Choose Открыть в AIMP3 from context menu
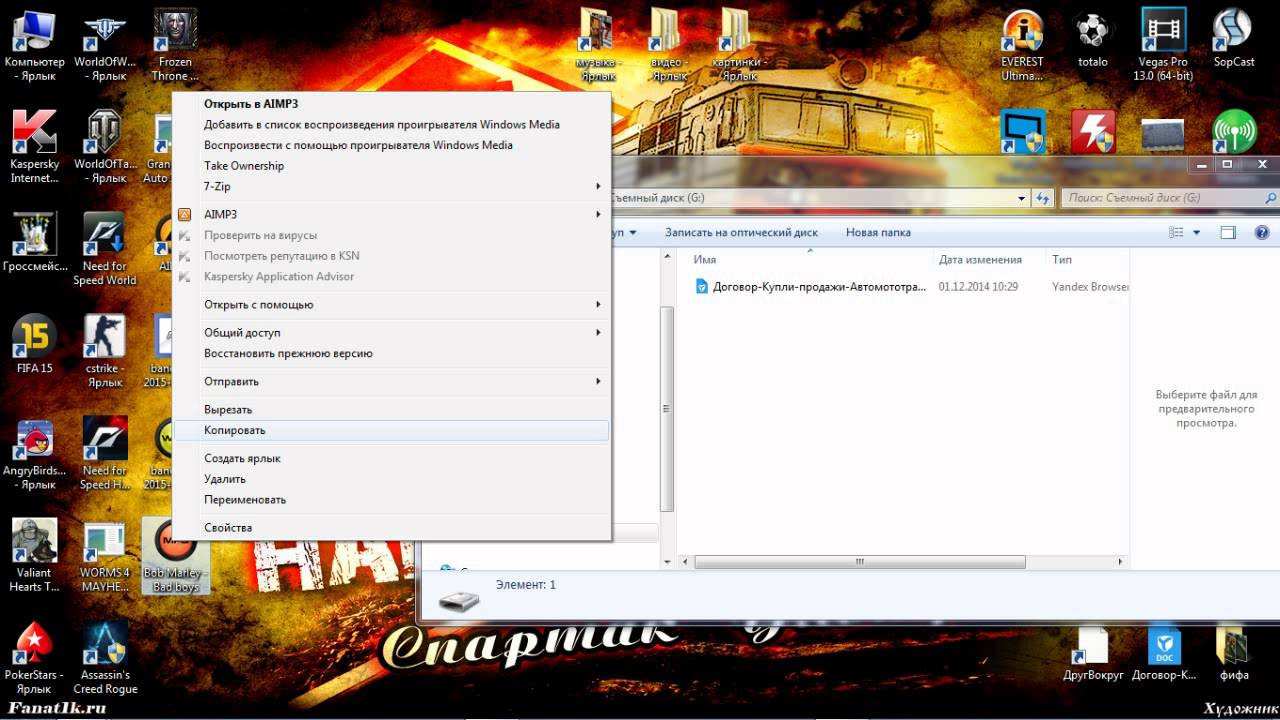The height and width of the screenshot is (720, 1280). (391, 103)
